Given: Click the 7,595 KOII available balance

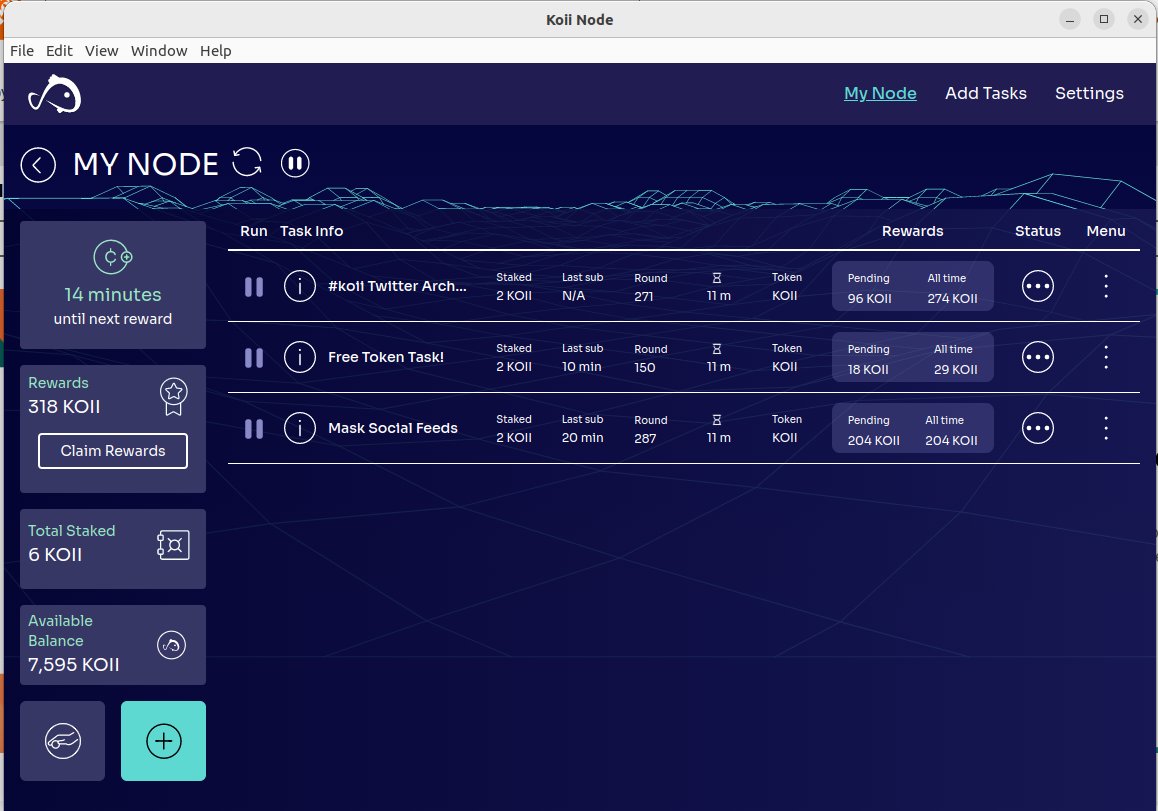Looking at the screenshot, I should (74, 664).
